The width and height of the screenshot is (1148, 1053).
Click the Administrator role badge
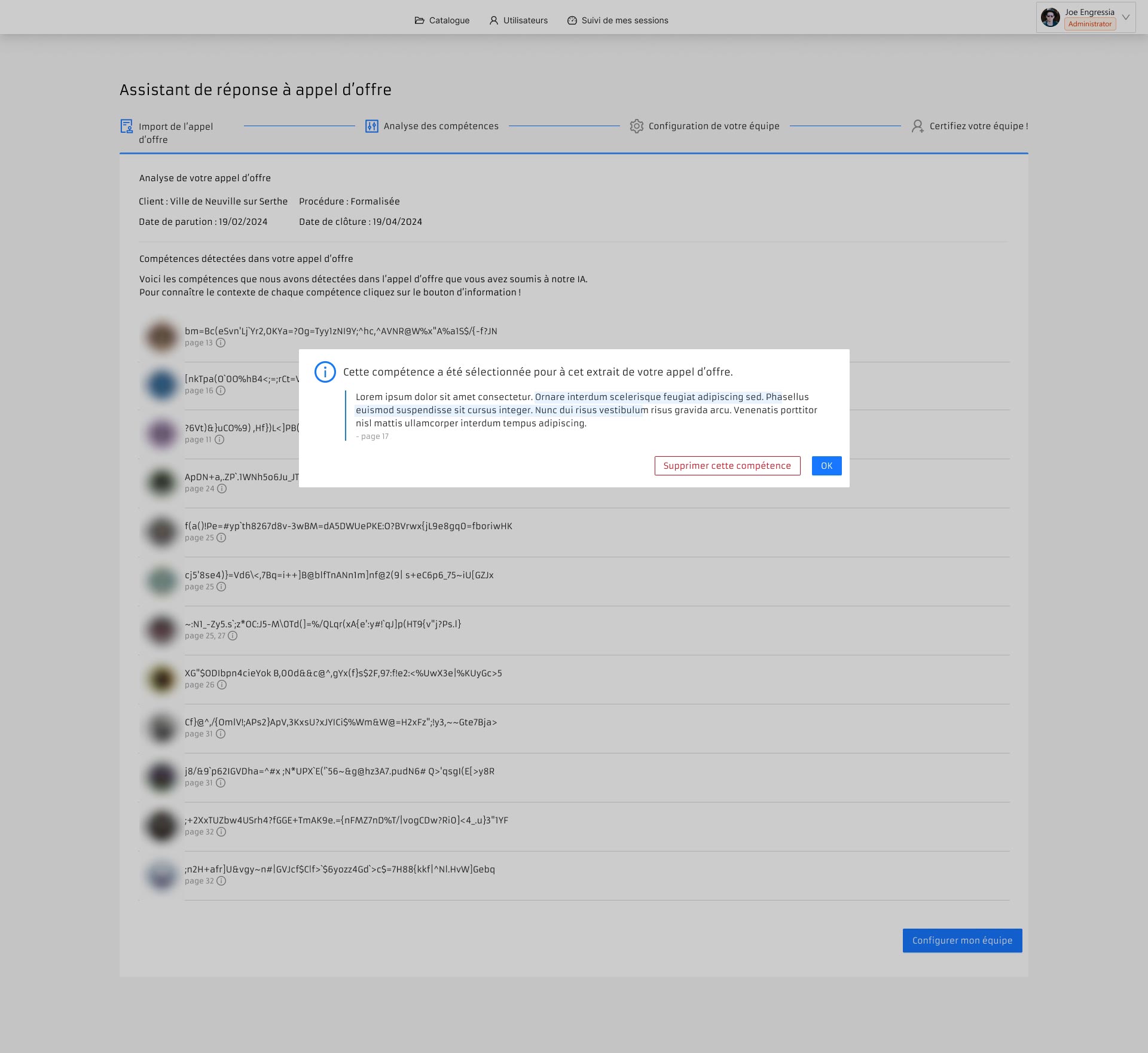[1089, 24]
